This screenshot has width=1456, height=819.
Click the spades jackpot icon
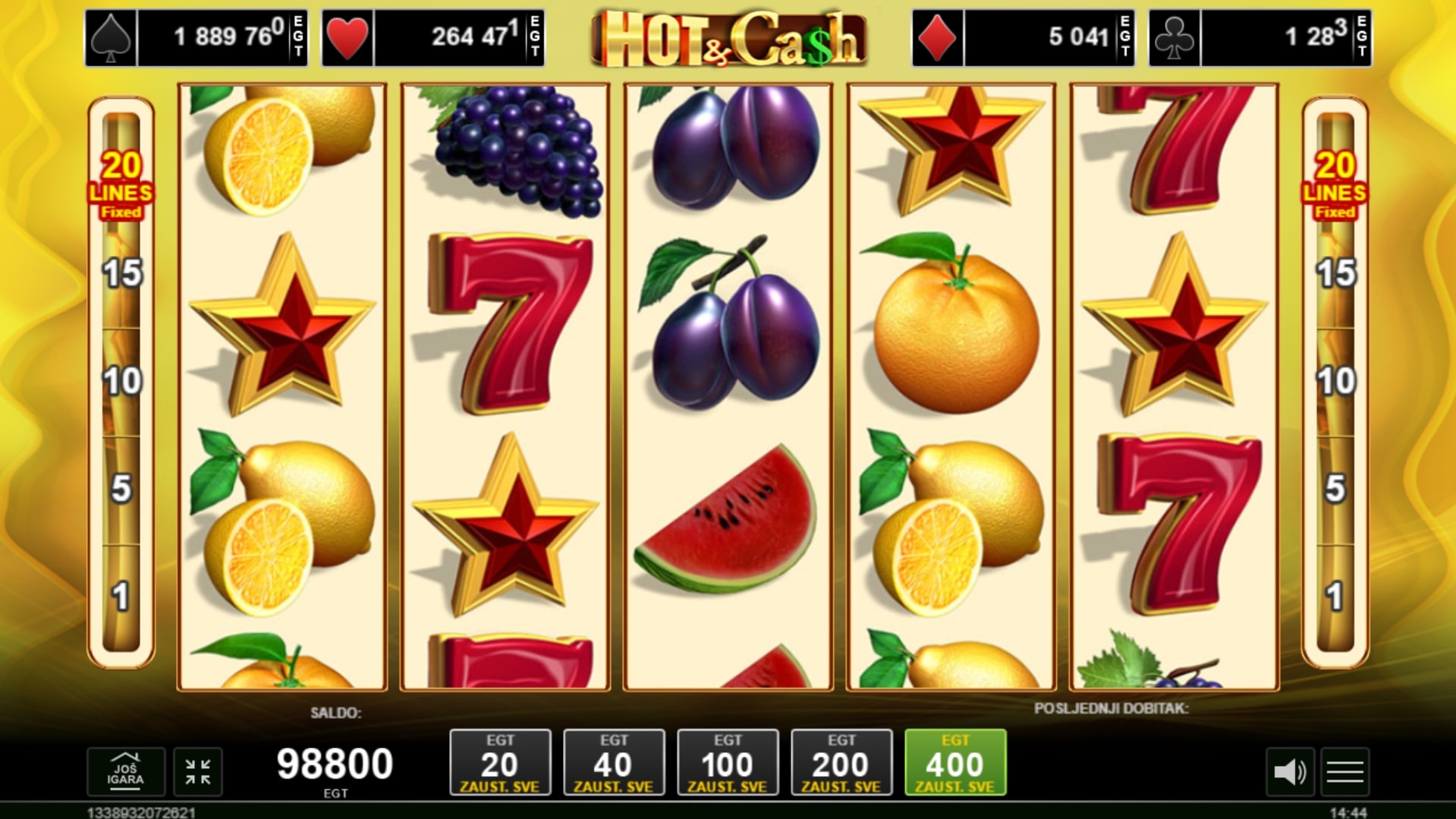[111, 37]
